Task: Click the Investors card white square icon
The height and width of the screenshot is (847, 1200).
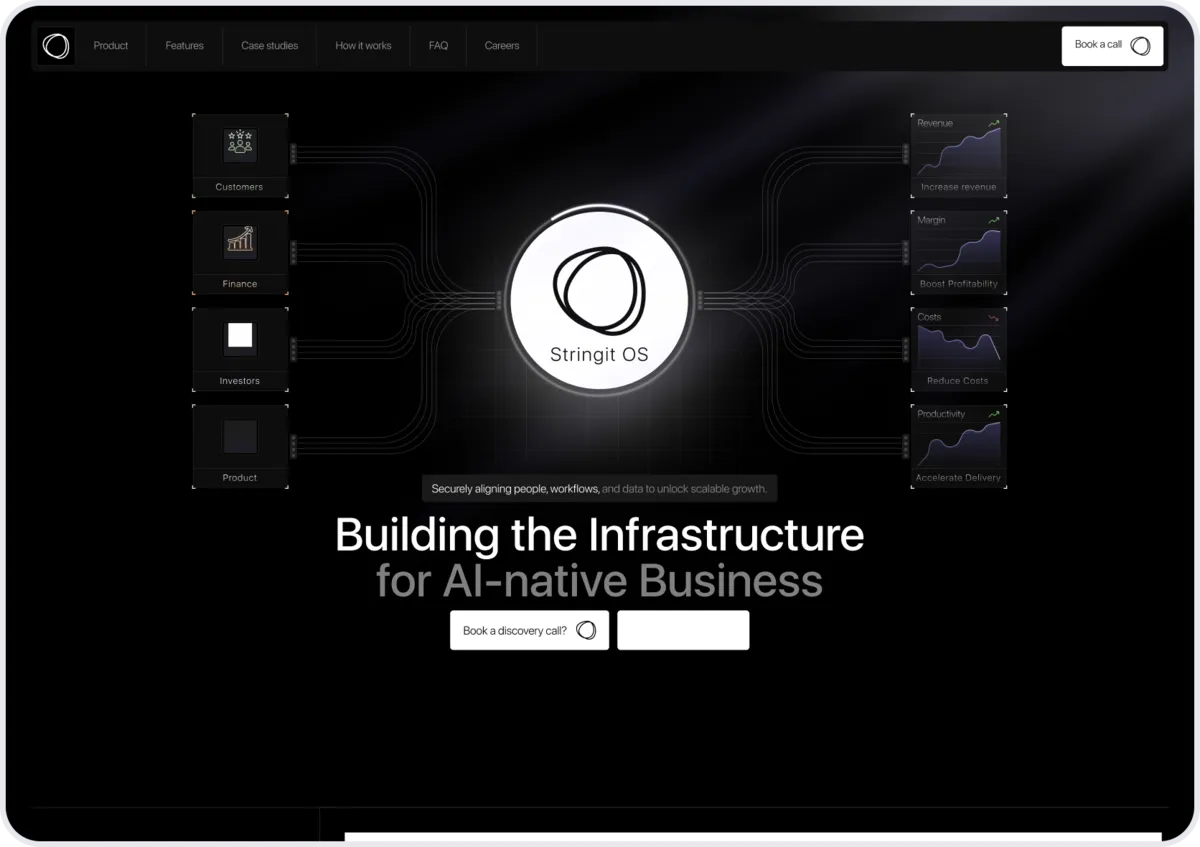Action: click(x=240, y=337)
